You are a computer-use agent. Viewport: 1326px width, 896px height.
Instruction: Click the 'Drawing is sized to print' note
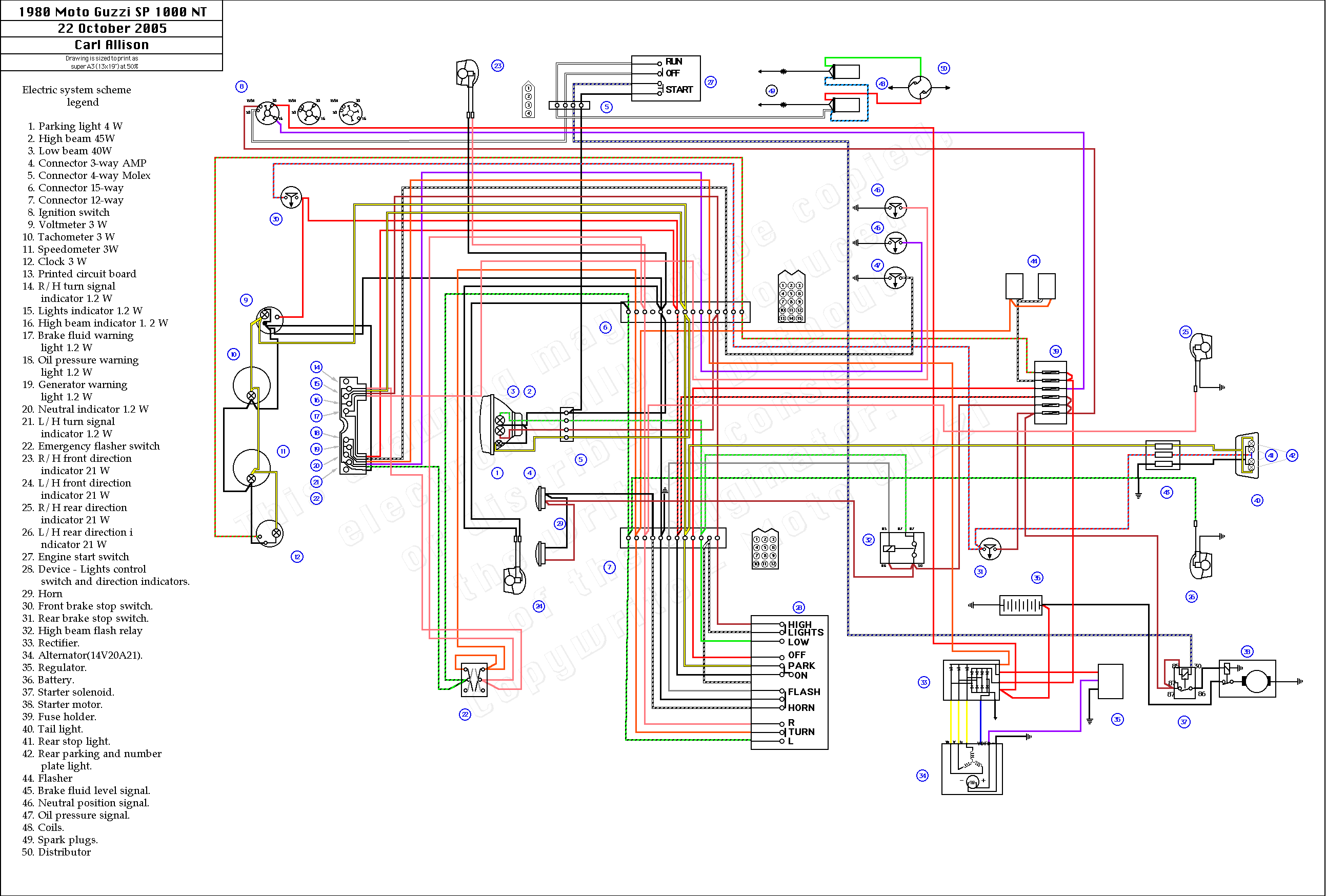coord(102,62)
